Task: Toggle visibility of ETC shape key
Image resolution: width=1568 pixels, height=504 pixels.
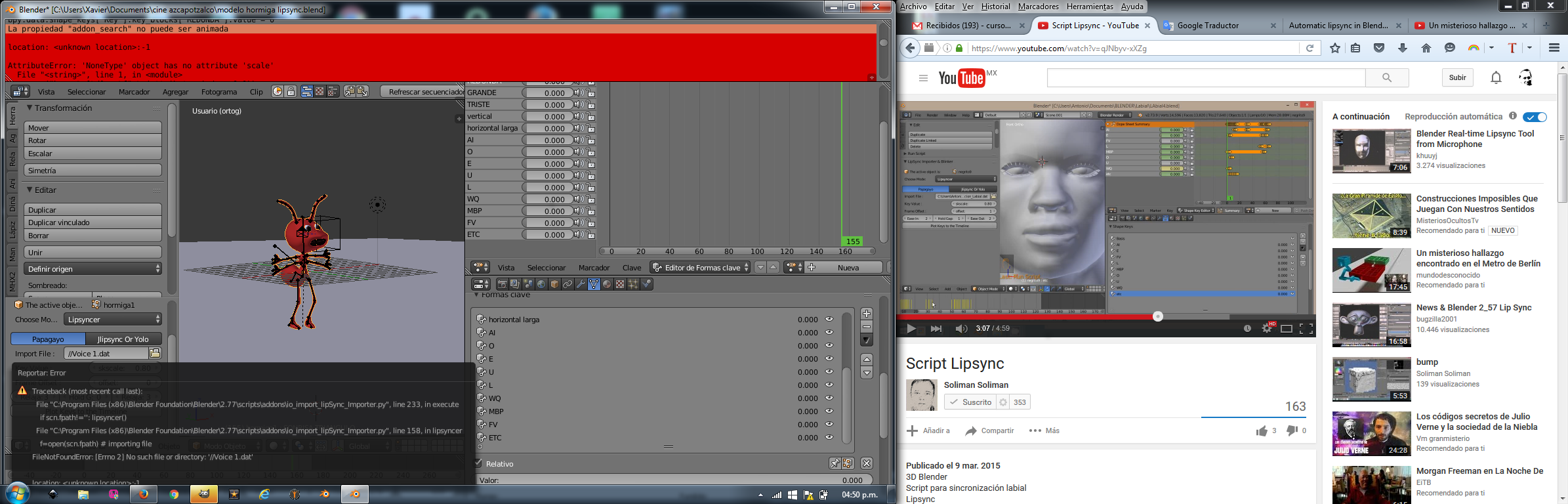Action: tap(829, 438)
